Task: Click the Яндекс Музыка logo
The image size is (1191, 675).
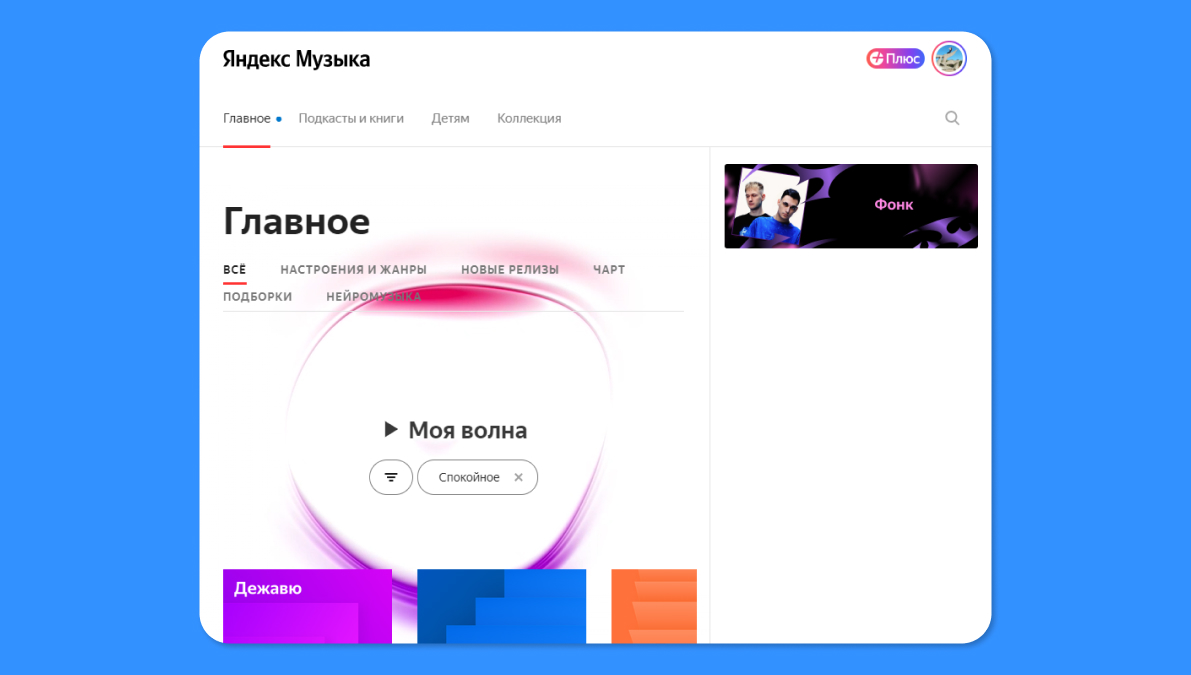Action: (x=296, y=59)
